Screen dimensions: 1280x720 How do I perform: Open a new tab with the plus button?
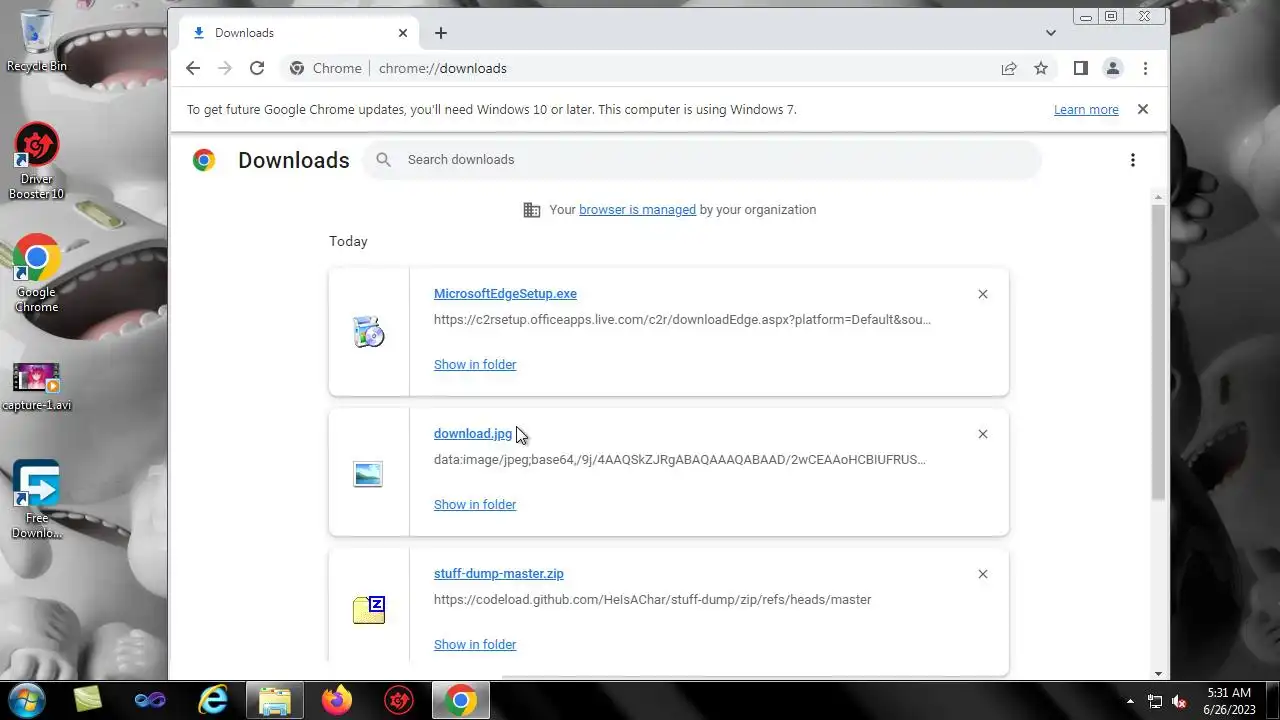pos(441,33)
